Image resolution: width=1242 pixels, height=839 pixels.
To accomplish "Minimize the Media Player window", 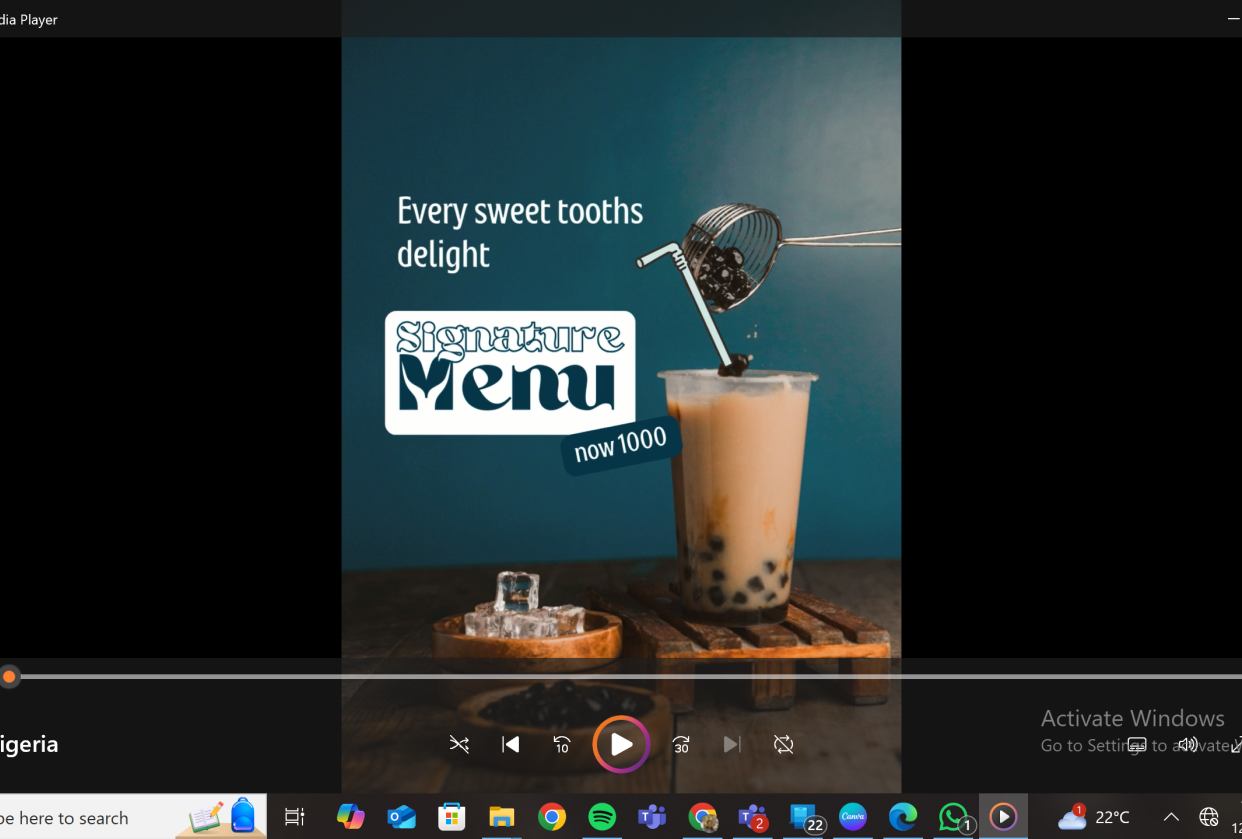I will pyautogui.click(x=1233, y=19).
